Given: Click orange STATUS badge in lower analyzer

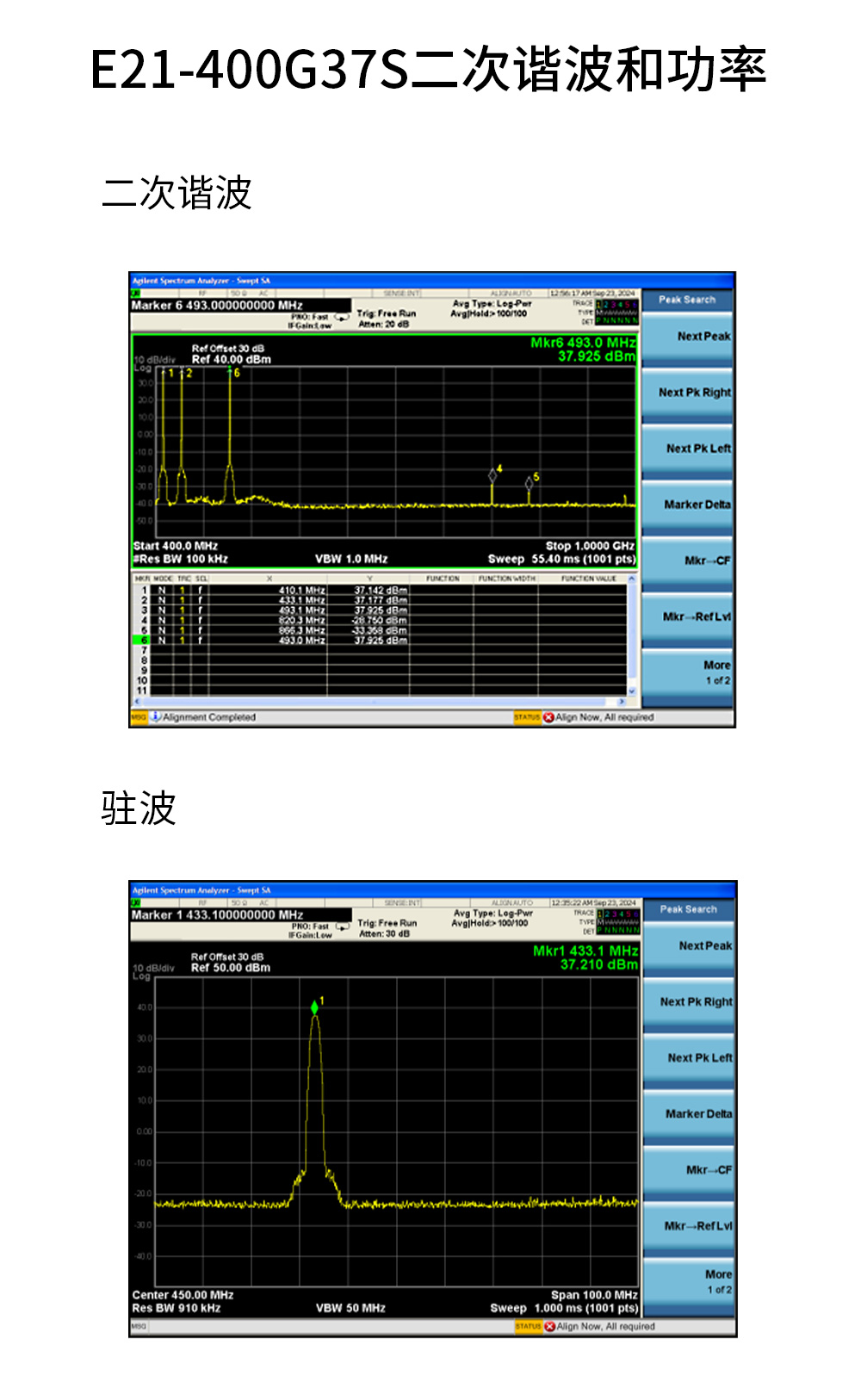Looking at the screenshot, I should tap(527, 1327).
